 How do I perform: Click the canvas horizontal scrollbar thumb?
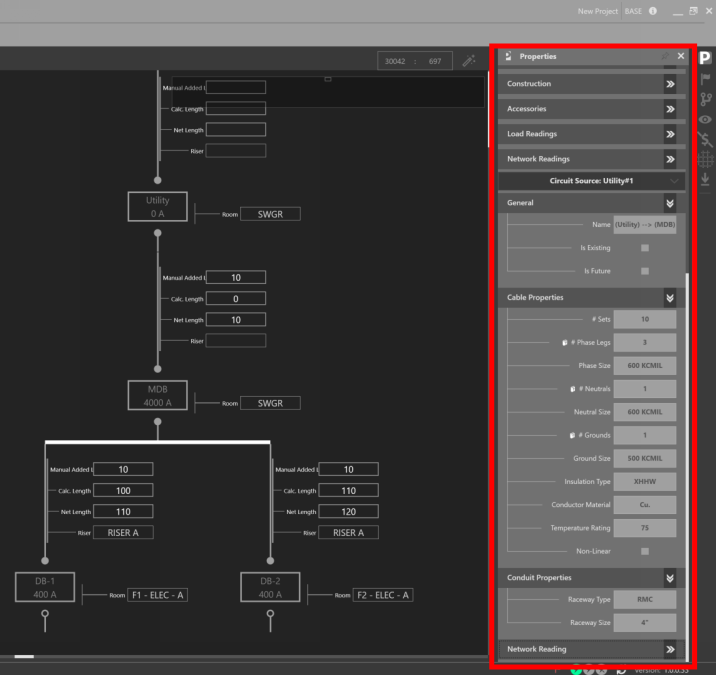click(x=24, y=657)
